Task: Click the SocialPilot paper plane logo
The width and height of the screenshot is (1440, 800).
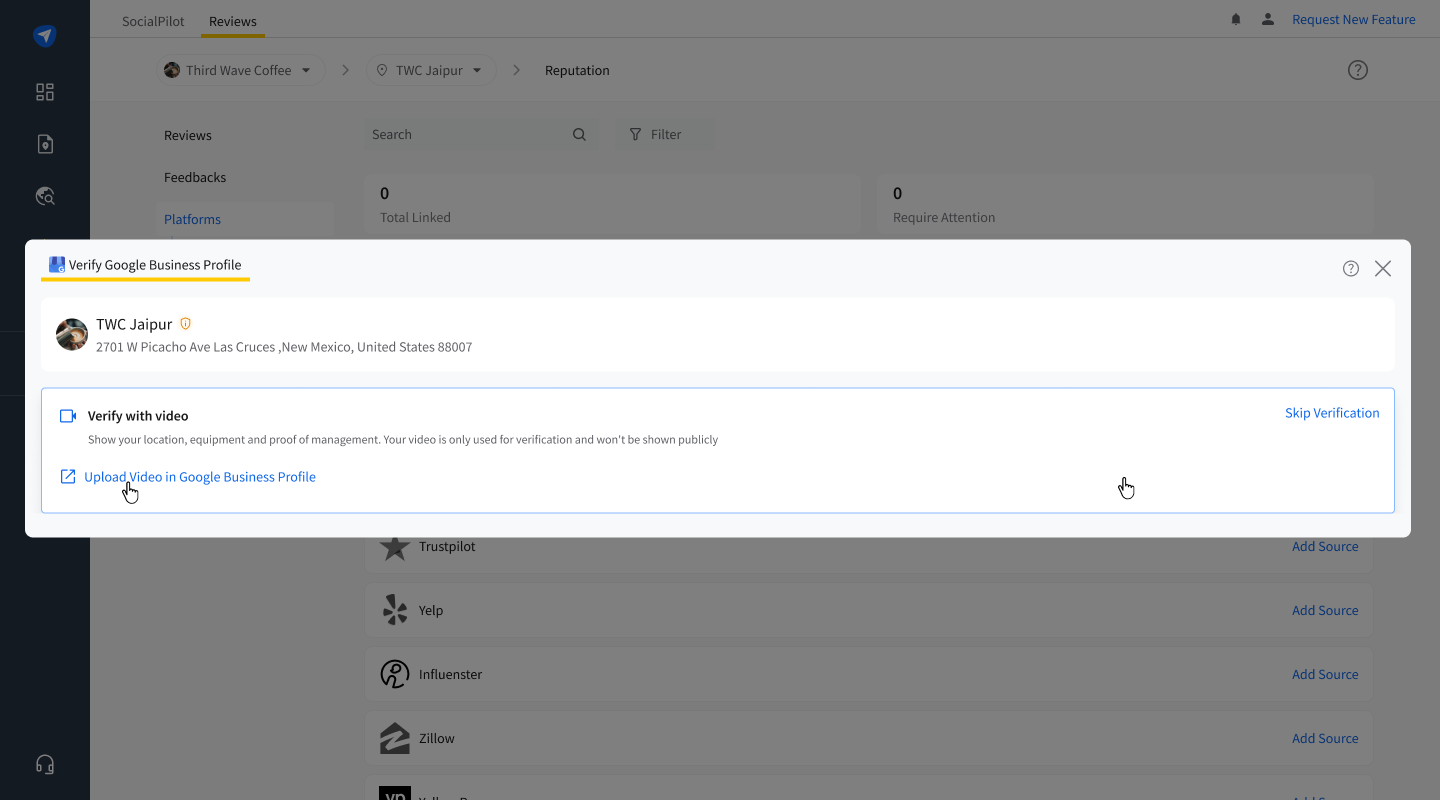Action: 45,36
